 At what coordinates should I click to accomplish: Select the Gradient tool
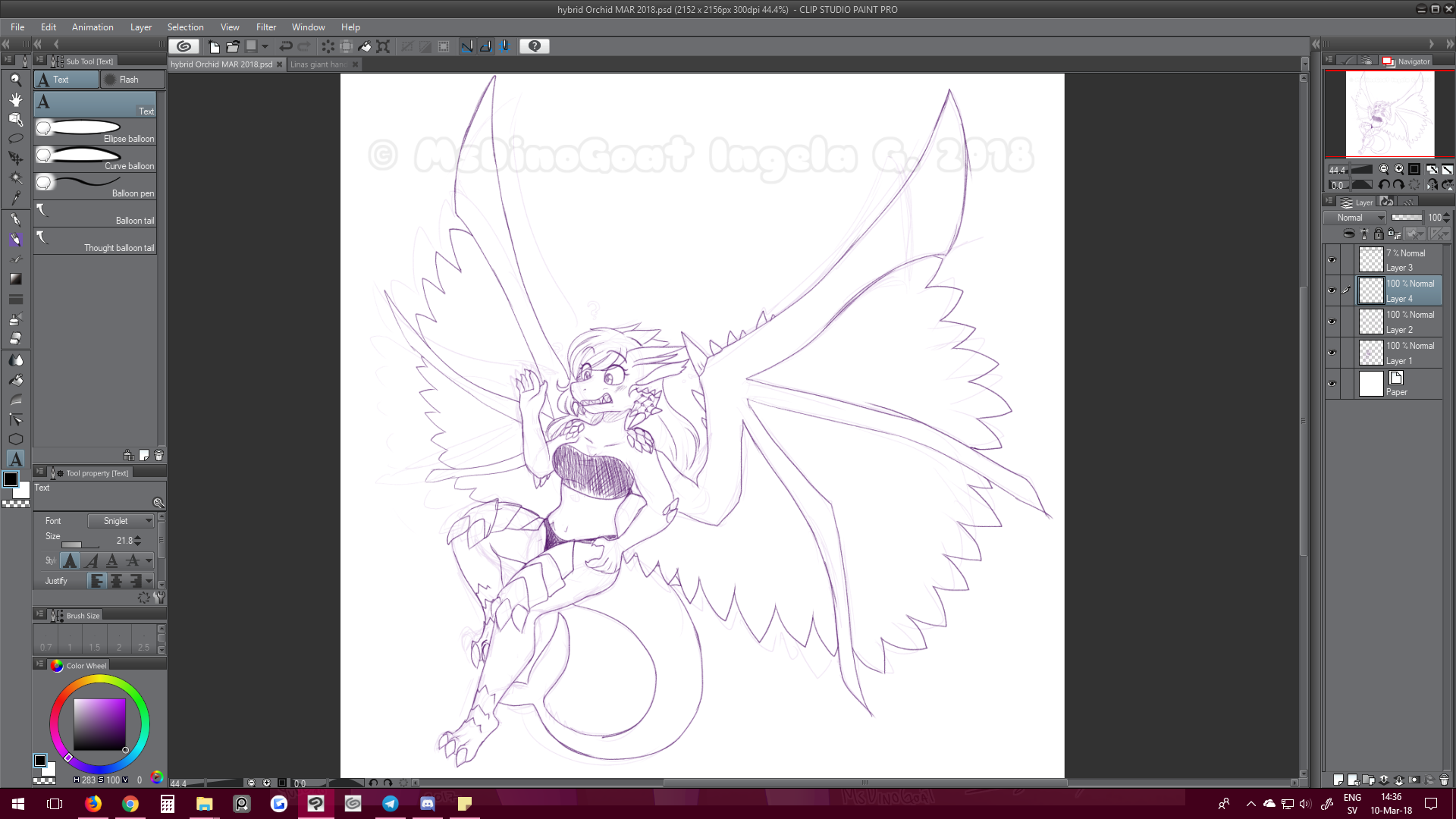15,280
